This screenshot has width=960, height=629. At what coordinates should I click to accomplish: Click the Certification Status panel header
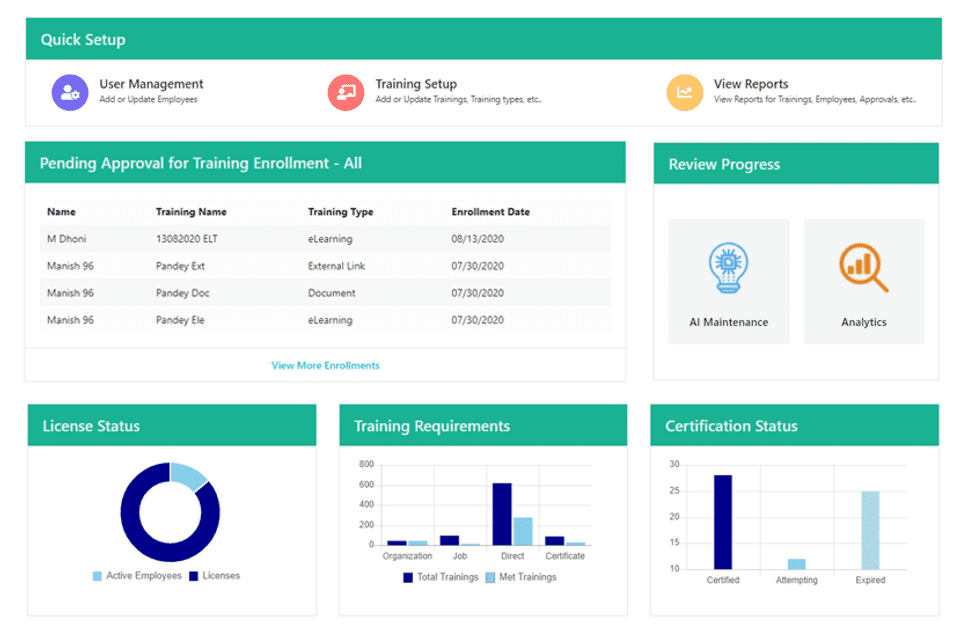pos(794,425)
